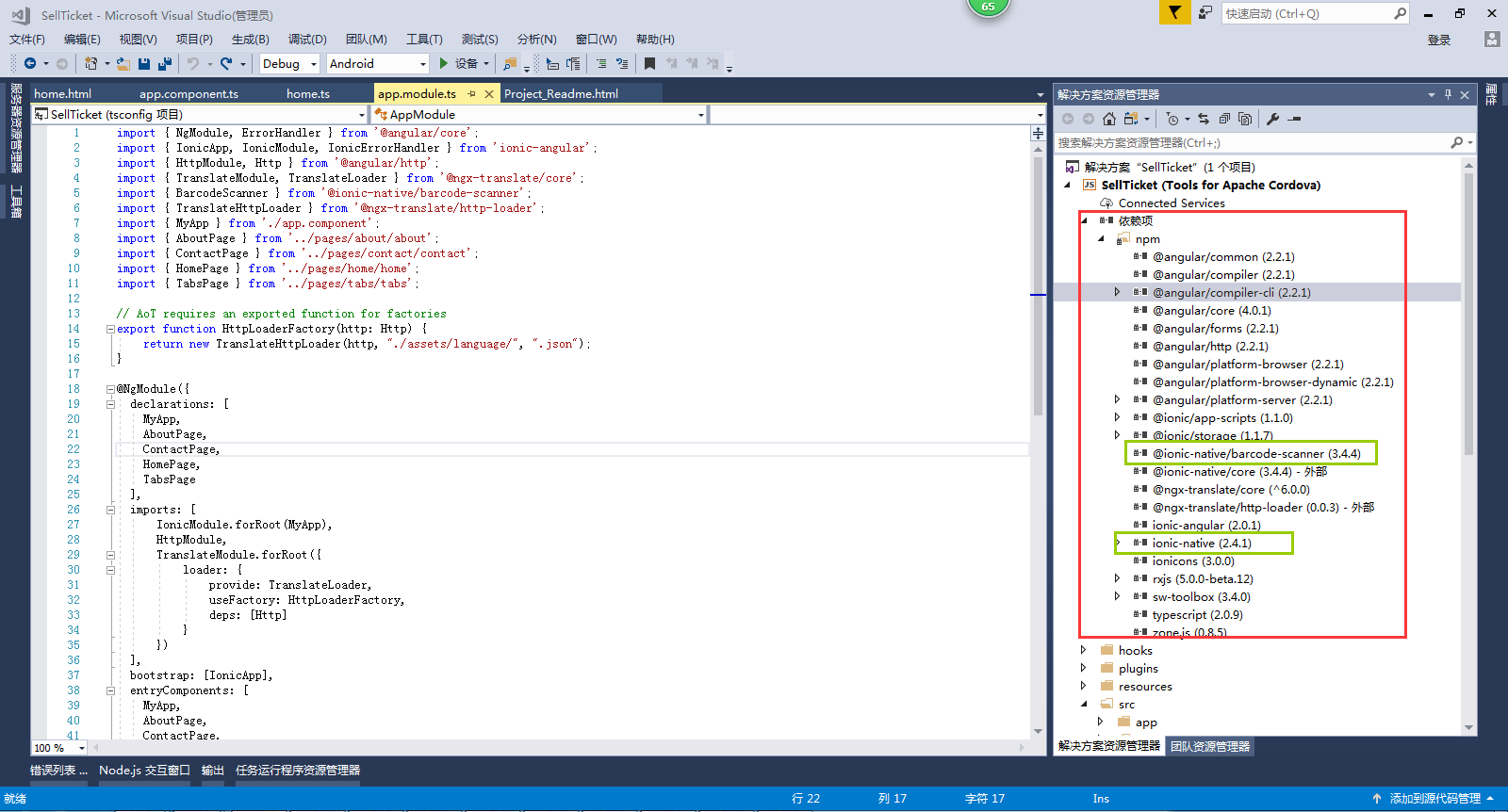Collapse the entryComponents array outline

tap(110, 690)
